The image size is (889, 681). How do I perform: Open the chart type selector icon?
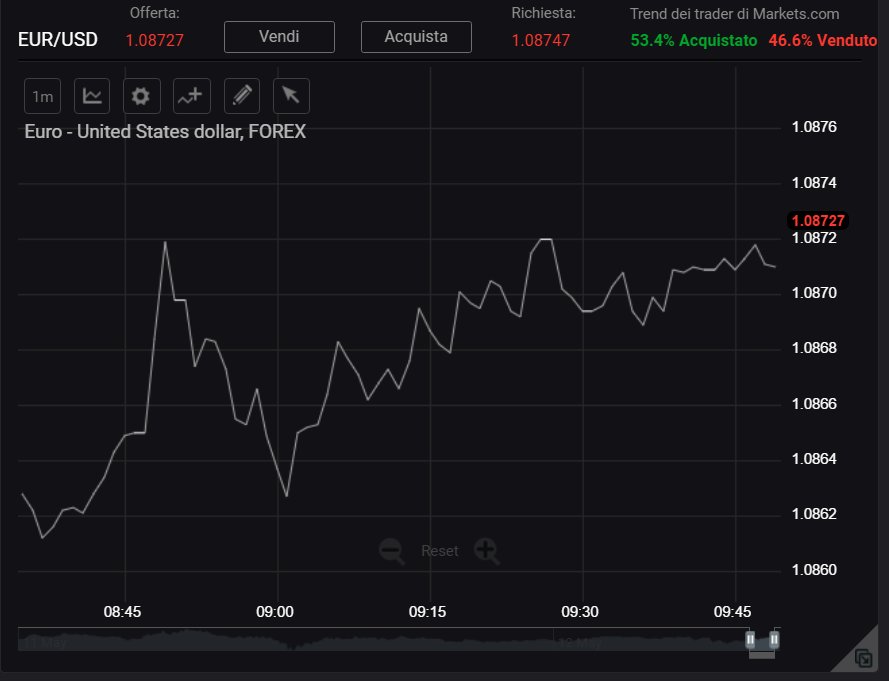coord(92,96)
